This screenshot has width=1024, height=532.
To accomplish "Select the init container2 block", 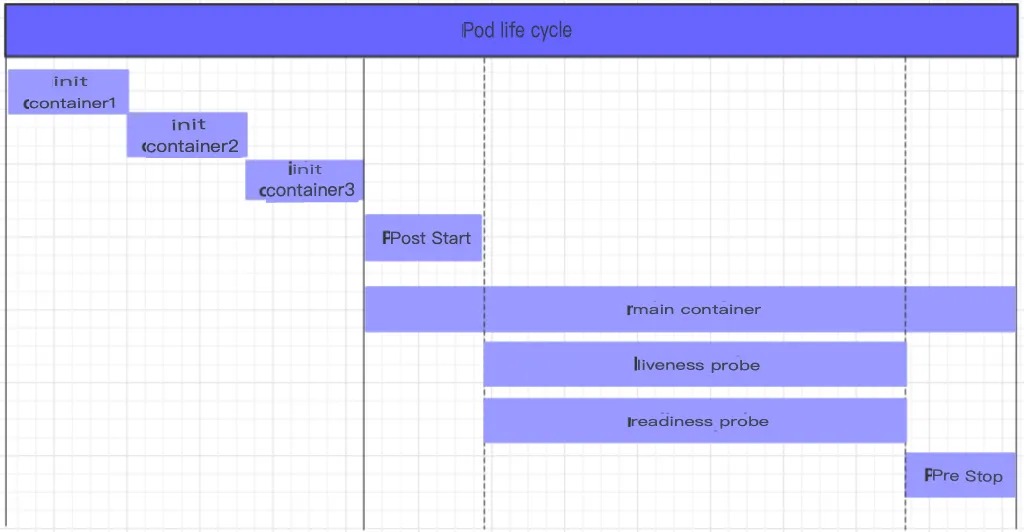I will (187, 135).
